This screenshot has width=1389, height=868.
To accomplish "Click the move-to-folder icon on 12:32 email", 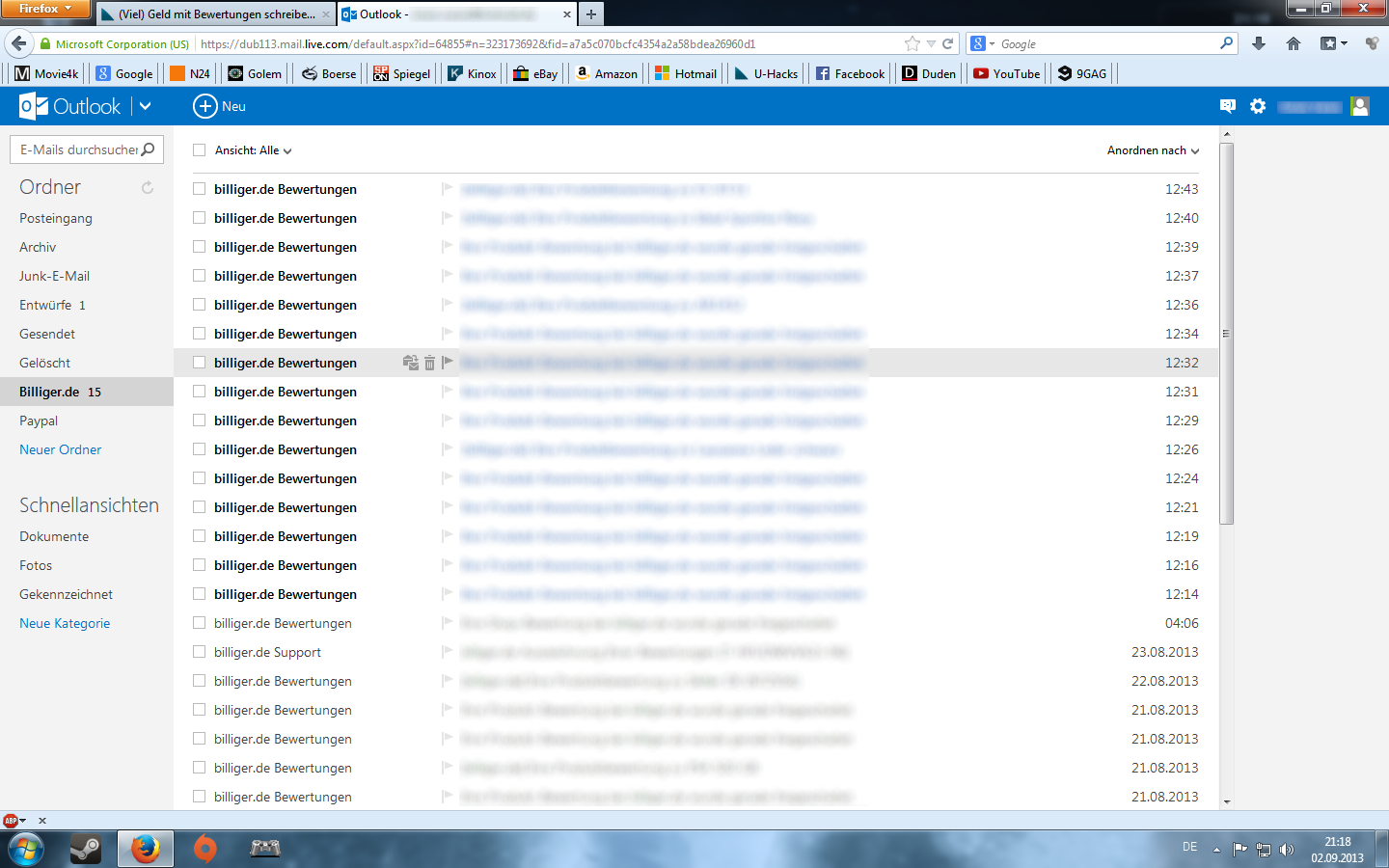I will [411, 363].
